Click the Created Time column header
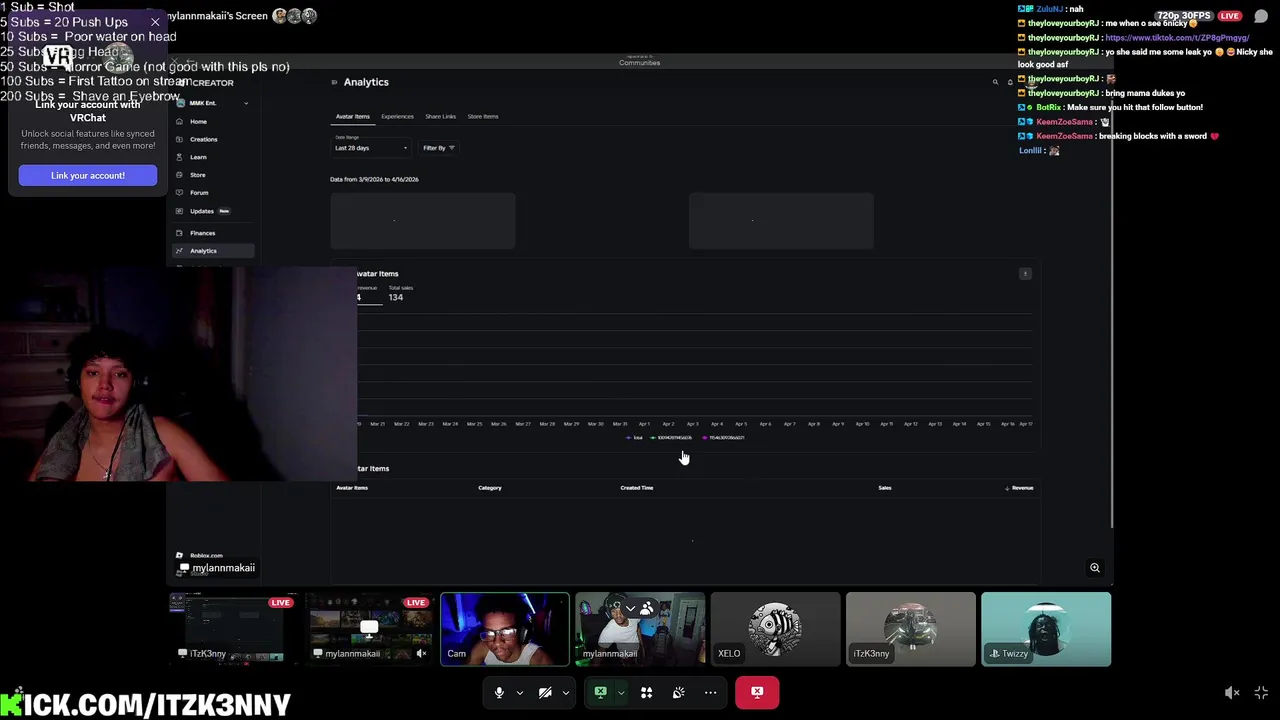 (x=637, y=488)
